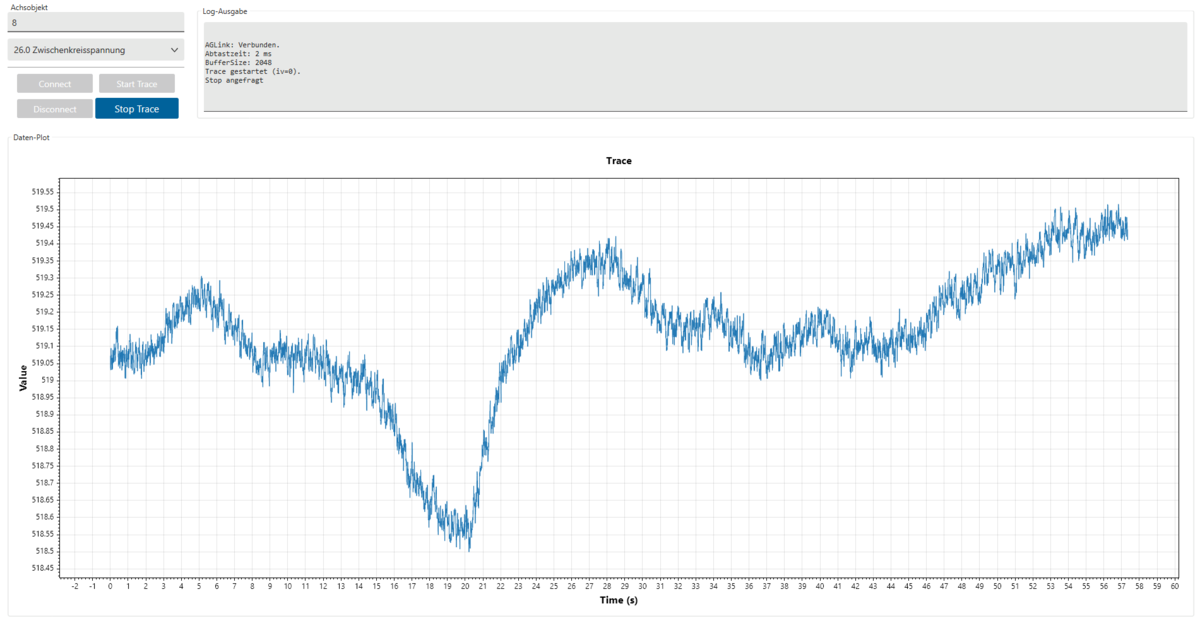Select the 'AGLink: Verbunden.' log line
Viewport: 1200px width, 623px height.
[242, 45]
